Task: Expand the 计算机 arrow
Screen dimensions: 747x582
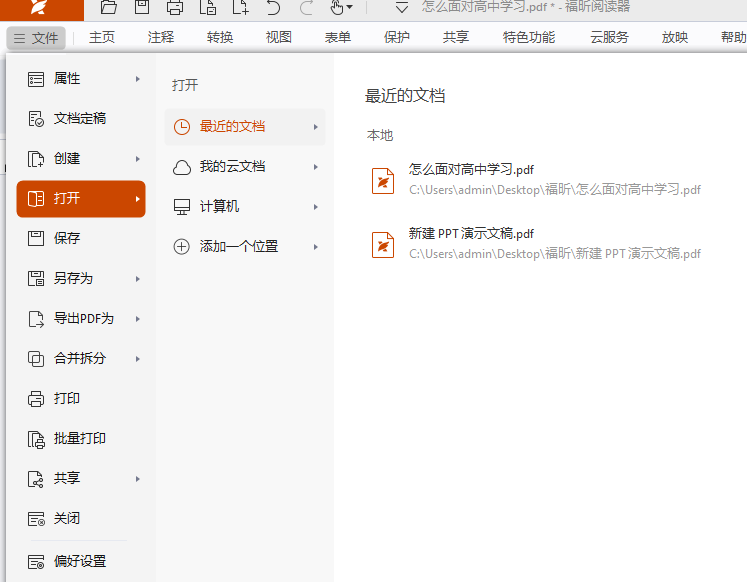Action: click(315, 207)
